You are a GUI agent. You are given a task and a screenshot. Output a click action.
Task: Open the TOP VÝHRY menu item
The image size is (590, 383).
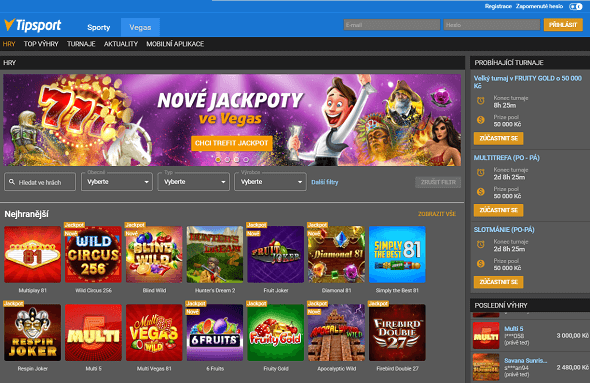(41, 44)
